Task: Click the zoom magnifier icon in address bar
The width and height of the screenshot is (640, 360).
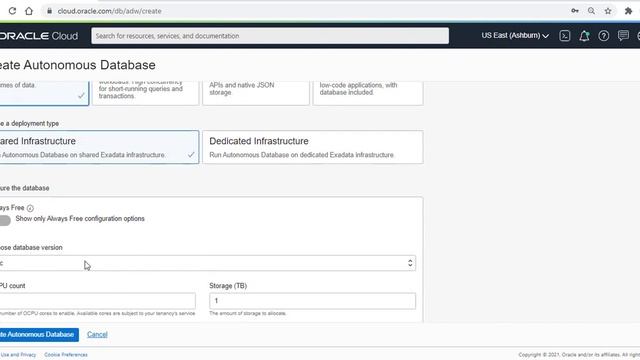Action: (x=591, y=11)
